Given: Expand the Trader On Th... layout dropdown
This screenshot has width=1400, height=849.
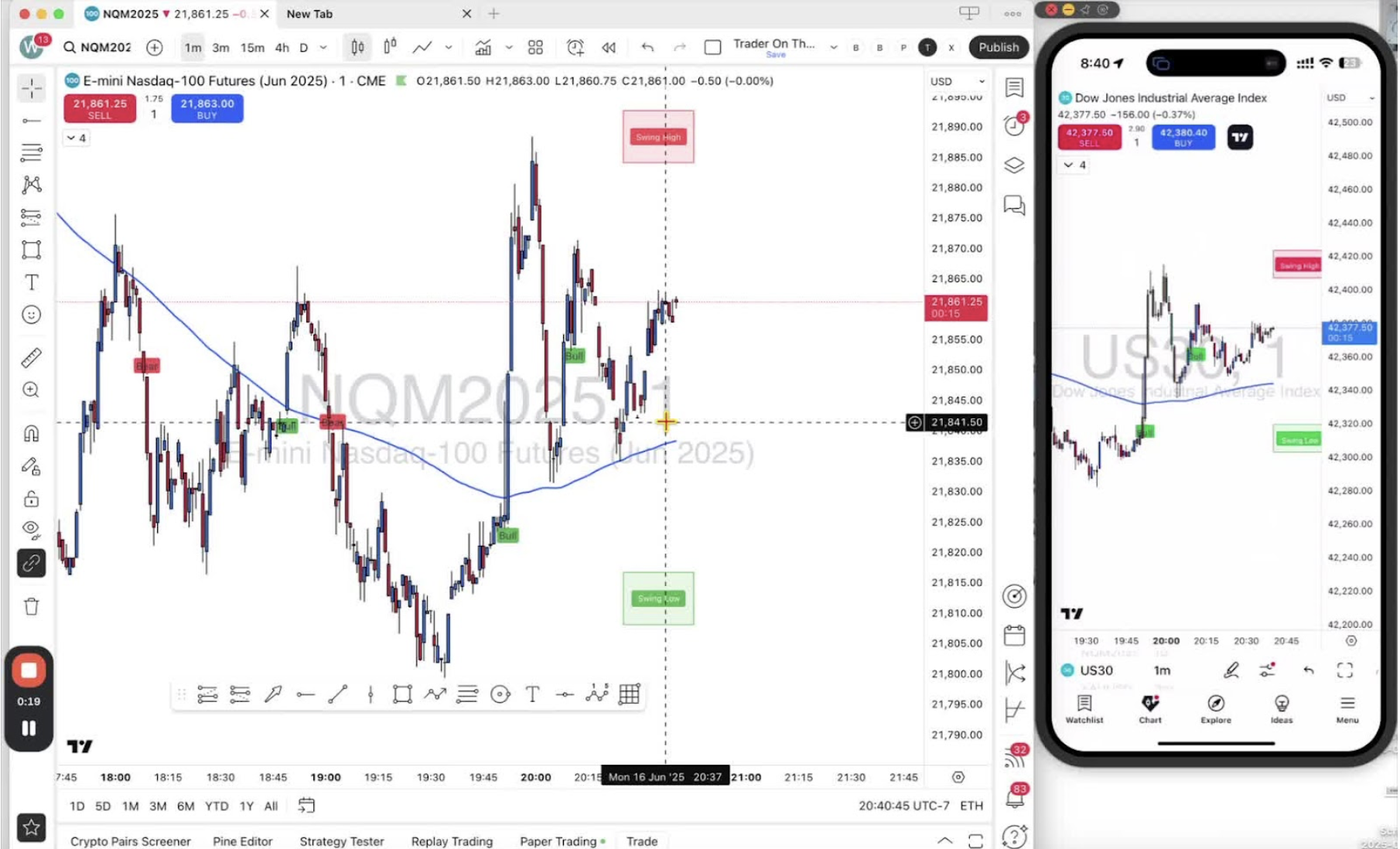Looking at the screenshot, I should [833, 47].
